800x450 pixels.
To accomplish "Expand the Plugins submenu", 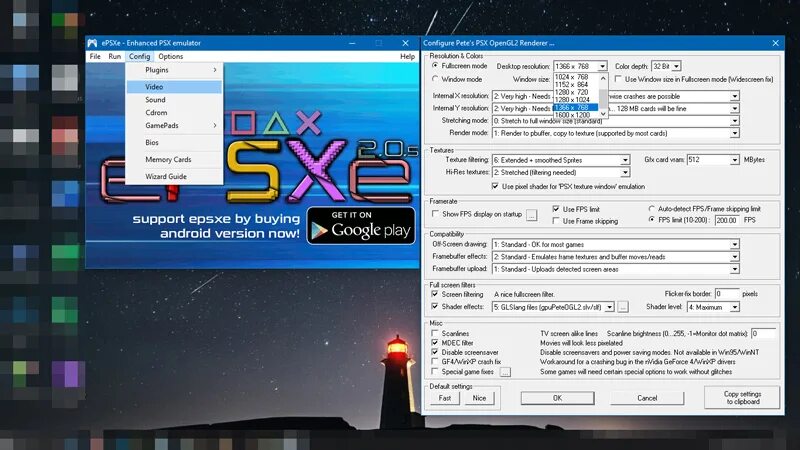I will 174,70.
